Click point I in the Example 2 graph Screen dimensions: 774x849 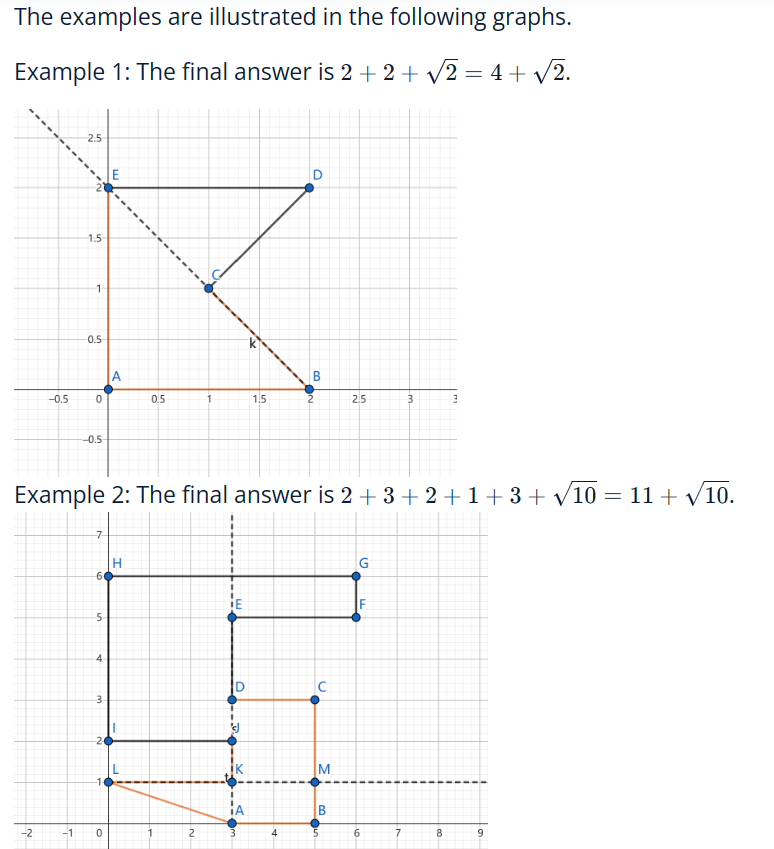108,741
